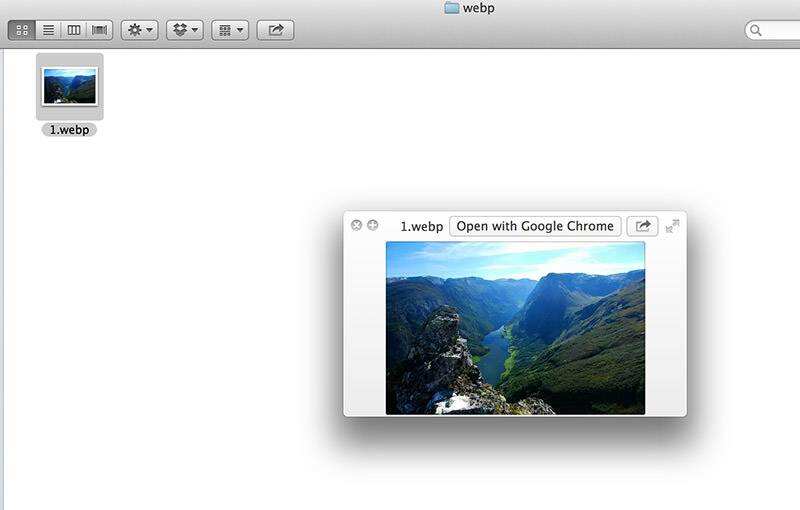Click the Quick Look Share button
Image resolution: width=800 pixels, height=510 pixels.
click(642, 226)
